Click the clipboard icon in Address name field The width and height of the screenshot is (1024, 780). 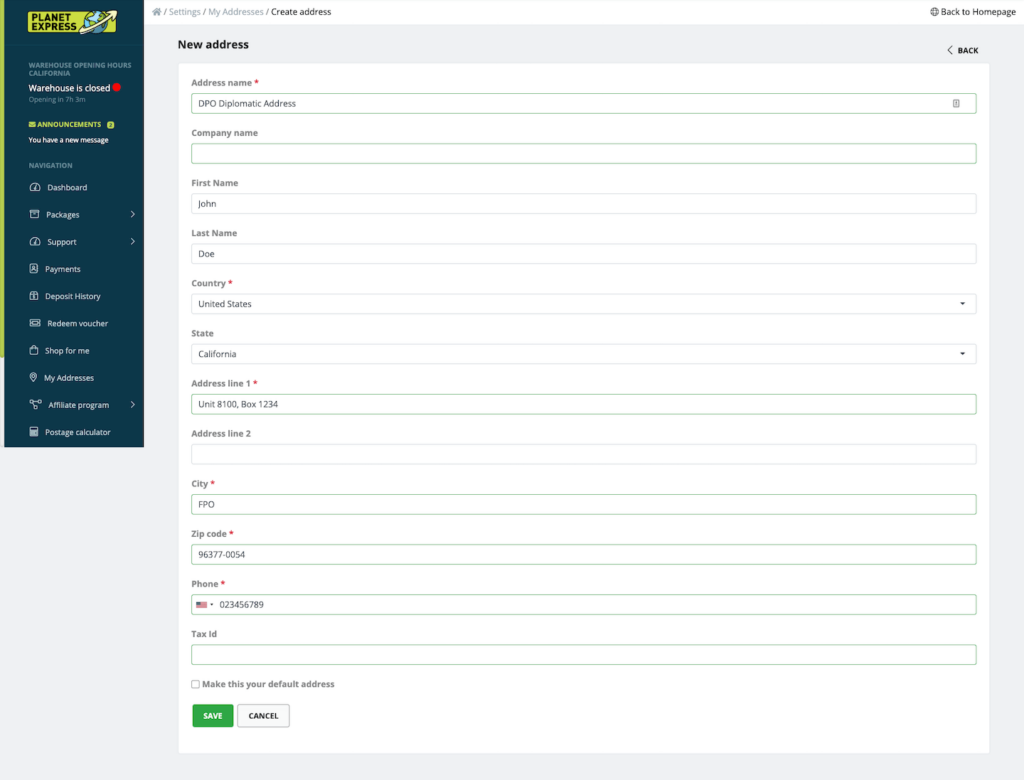[956, 103]
